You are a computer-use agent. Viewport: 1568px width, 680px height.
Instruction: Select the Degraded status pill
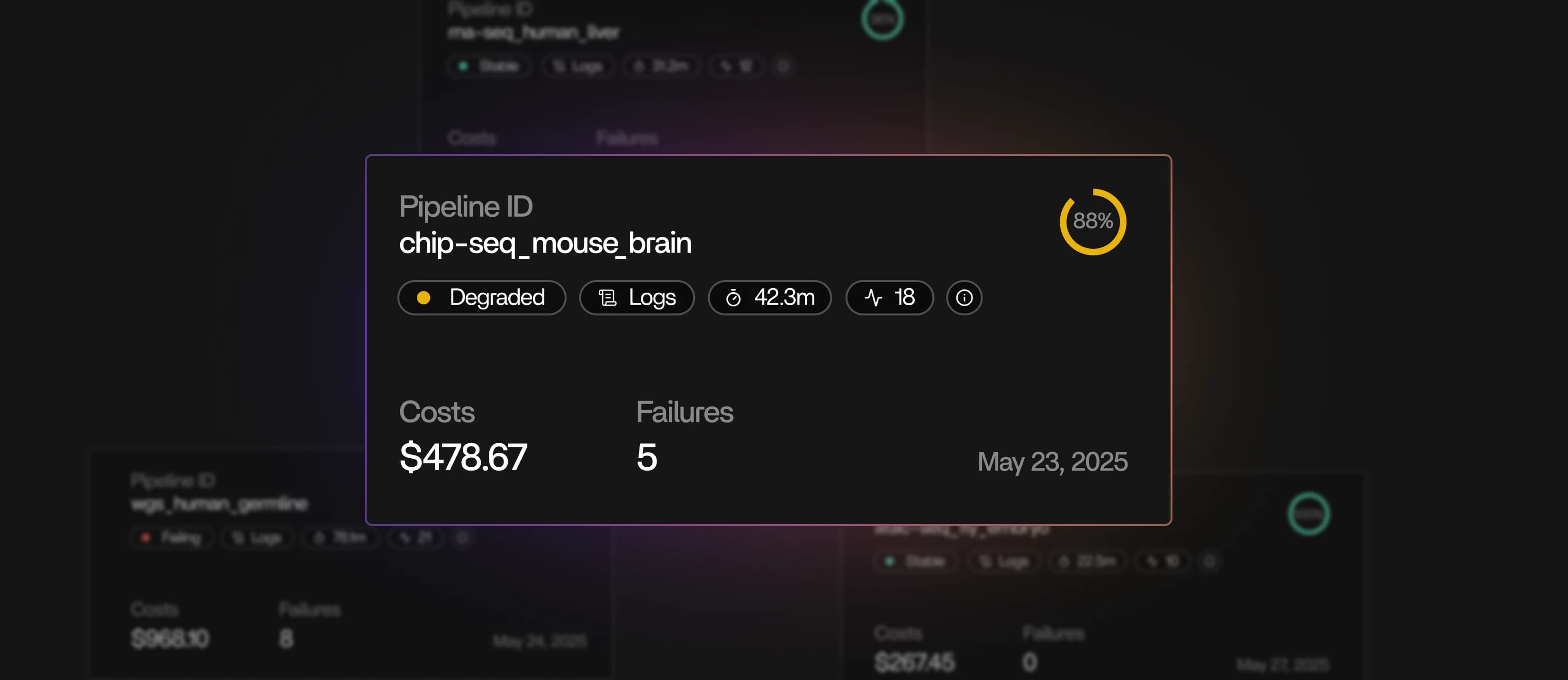[x=482, y=298]
